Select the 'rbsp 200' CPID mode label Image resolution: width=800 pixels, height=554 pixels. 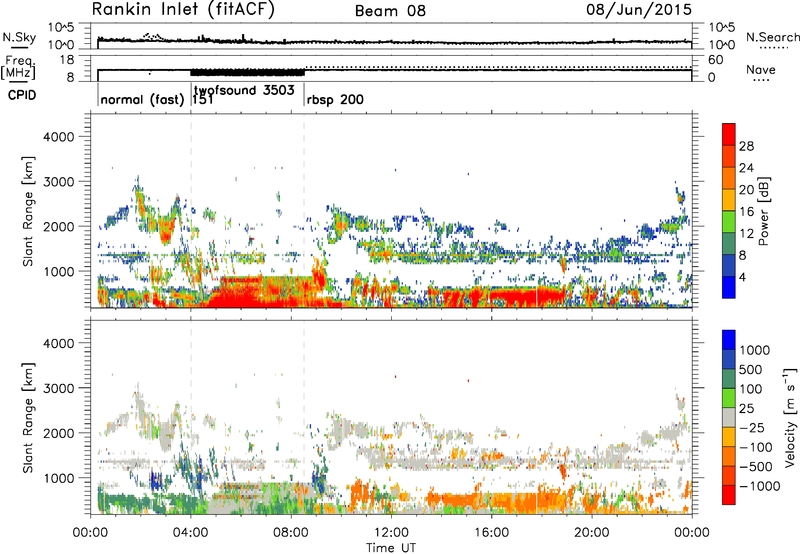coord(335,99)
